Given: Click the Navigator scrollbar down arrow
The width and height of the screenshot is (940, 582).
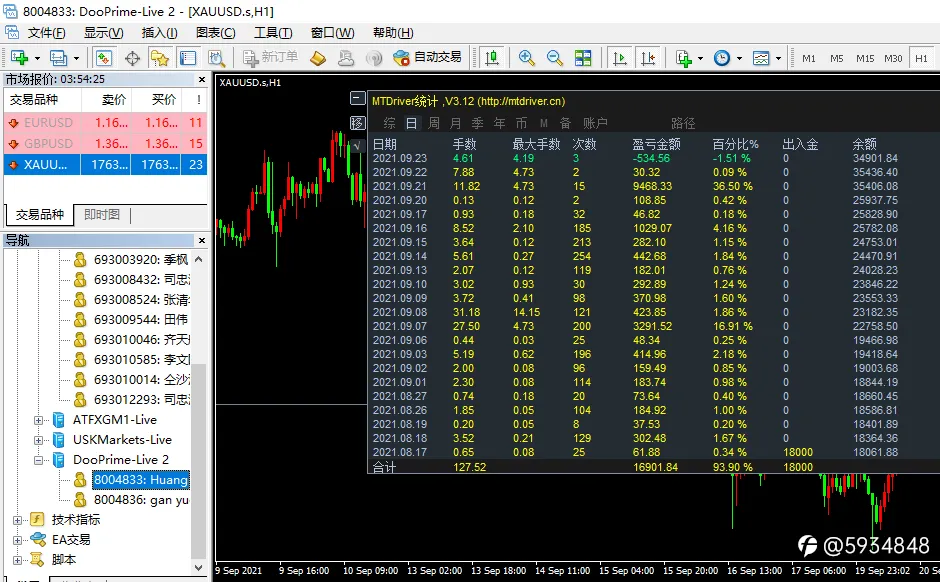Looking at the screenshot, I should [x=199, y=567].
